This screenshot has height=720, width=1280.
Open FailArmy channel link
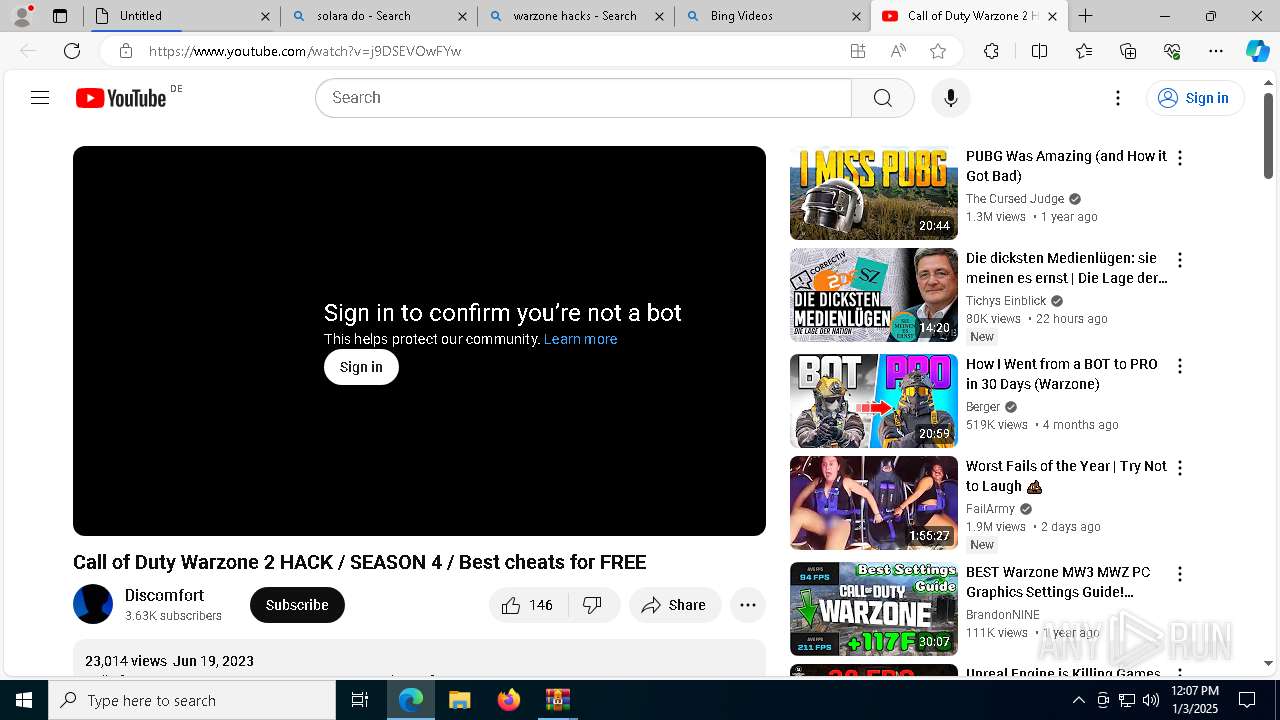[990, 509]
